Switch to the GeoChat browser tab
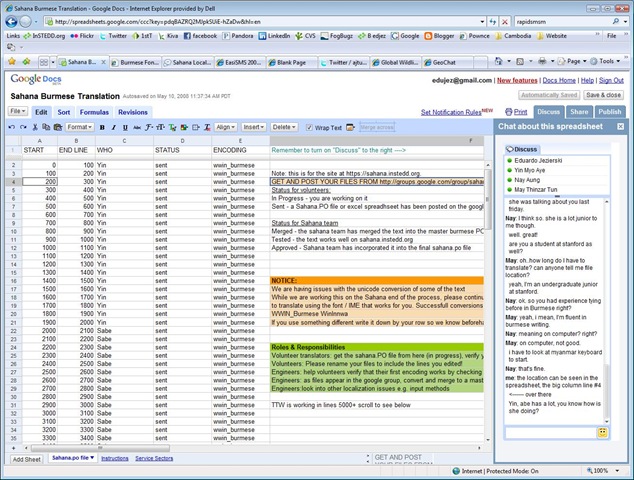 coord(448,62)
